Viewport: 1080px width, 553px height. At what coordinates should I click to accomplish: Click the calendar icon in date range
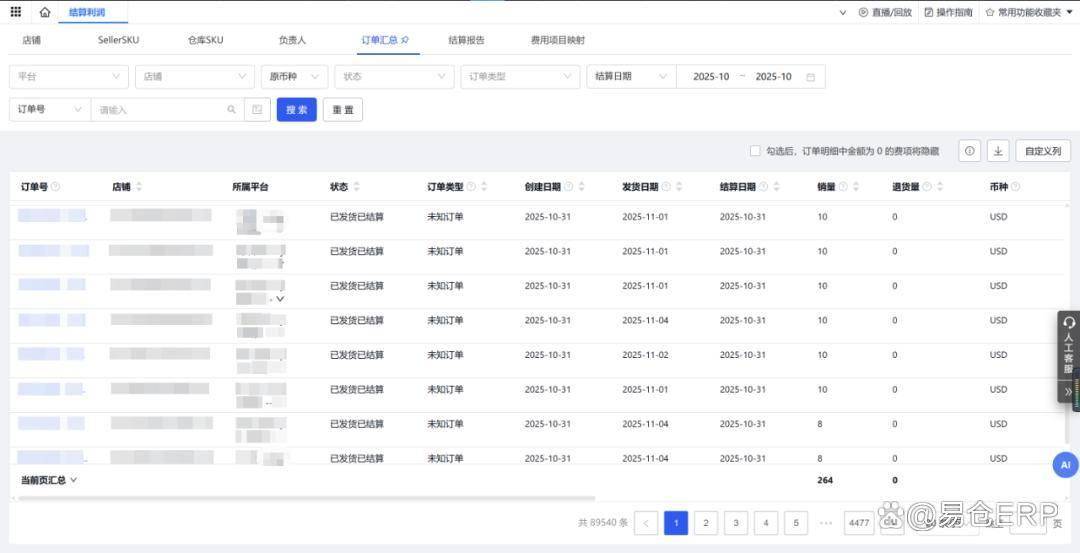tap(810, 77)
